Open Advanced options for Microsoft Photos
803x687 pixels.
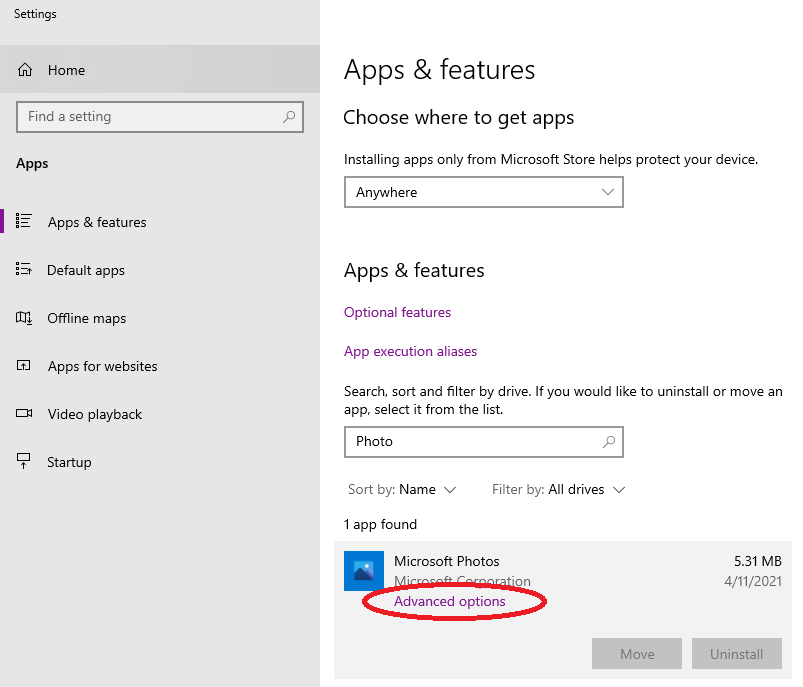pyautogui.click(x=450, y=601)
